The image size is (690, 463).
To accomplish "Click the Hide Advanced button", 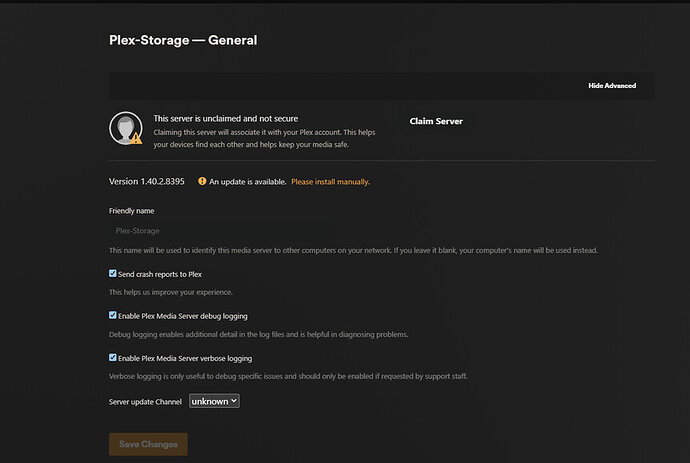I will tap(611, 86).
